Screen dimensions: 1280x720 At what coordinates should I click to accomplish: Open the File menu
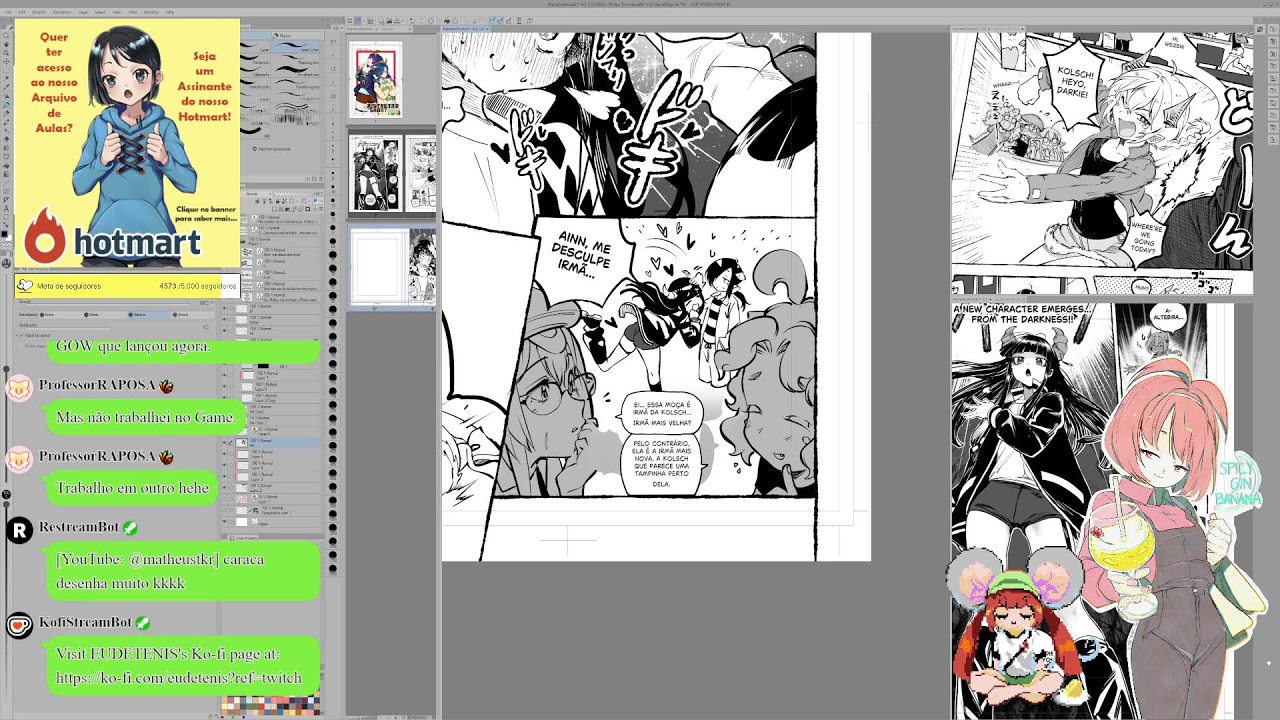coord(8,12)
